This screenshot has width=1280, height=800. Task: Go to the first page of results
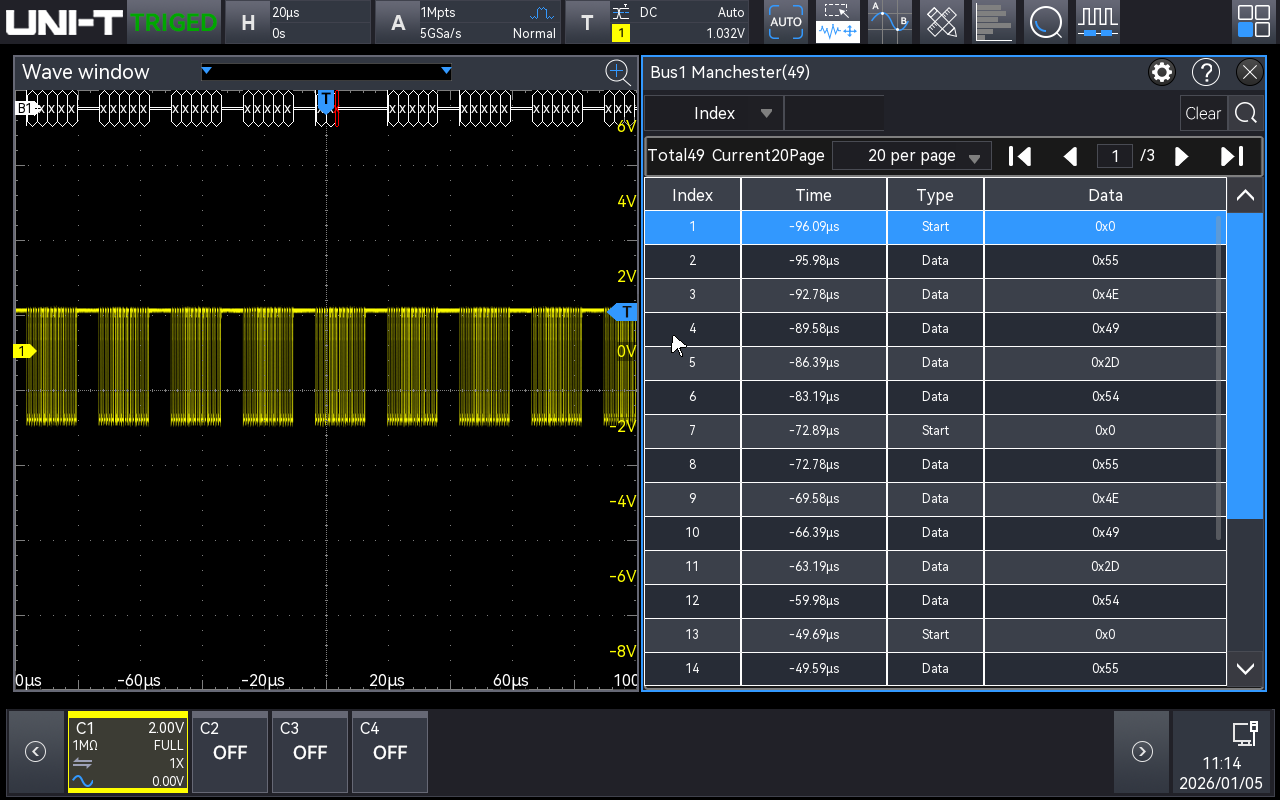[1020, 156]
